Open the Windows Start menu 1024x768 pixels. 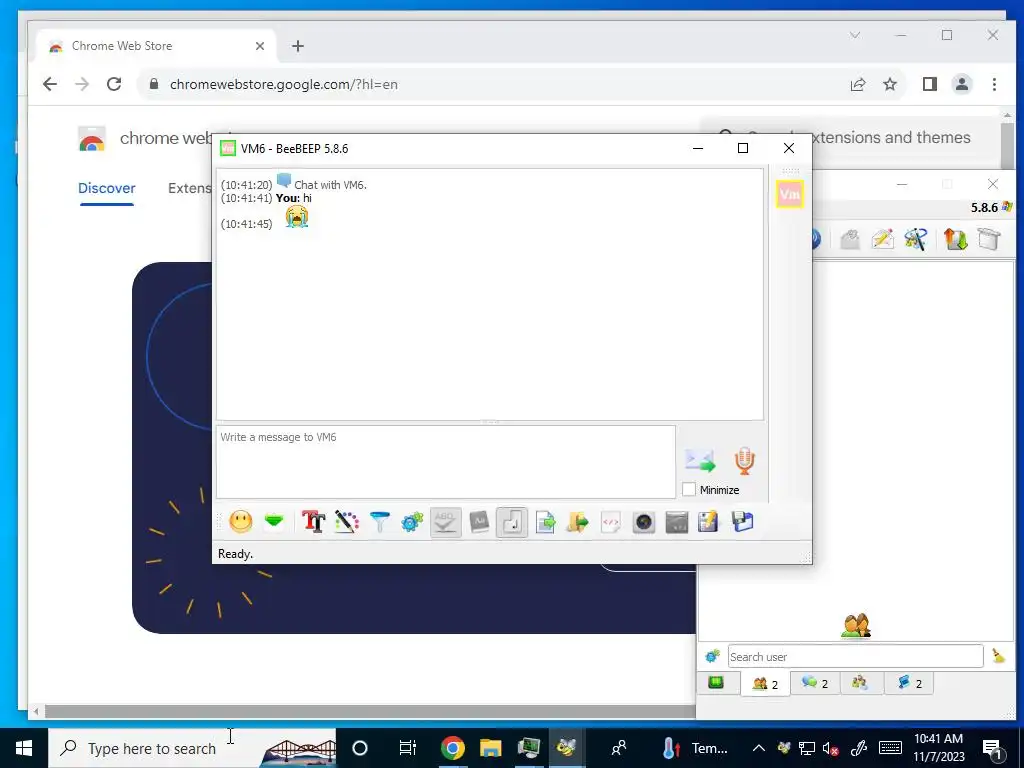[24, 748]
